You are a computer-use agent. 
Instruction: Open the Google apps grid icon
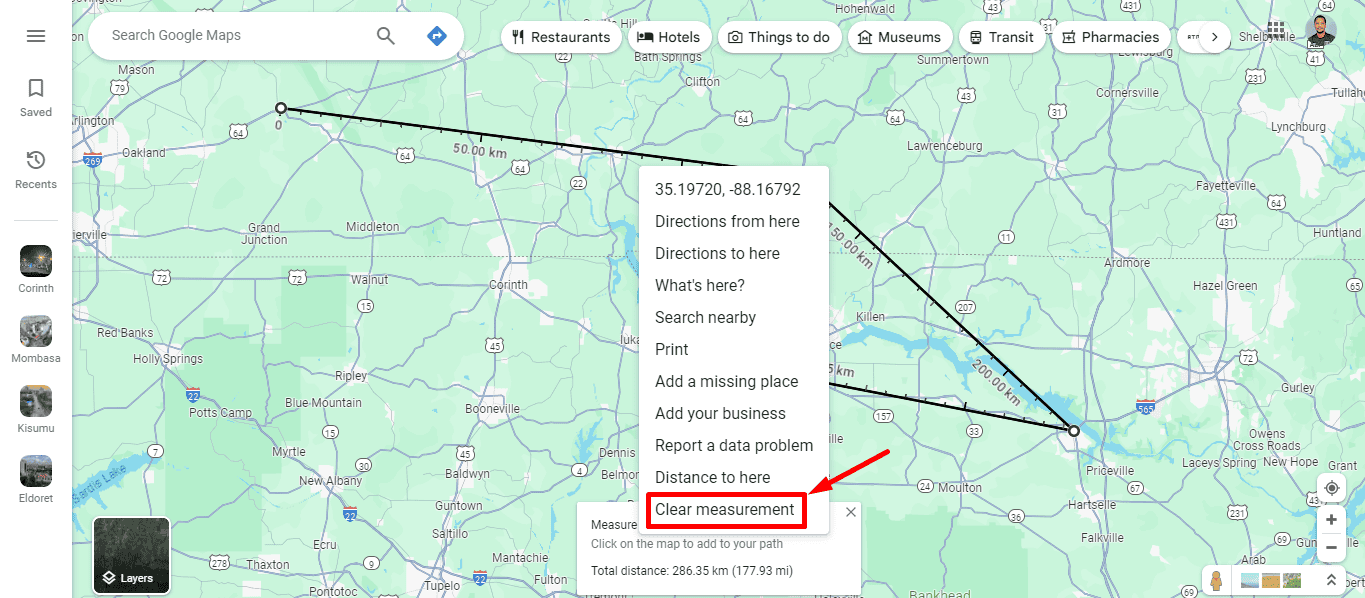tap(1276, 29)
